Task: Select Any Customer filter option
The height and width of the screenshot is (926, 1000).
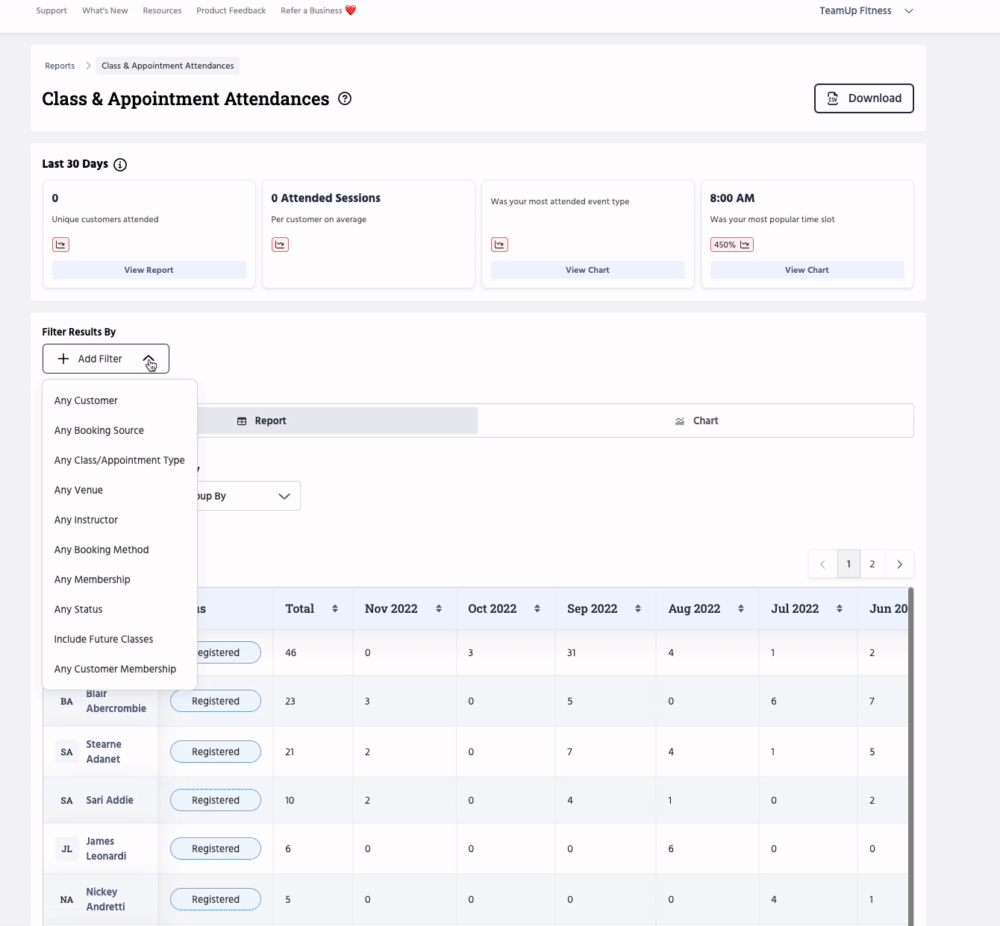Action: coord(86,401)
